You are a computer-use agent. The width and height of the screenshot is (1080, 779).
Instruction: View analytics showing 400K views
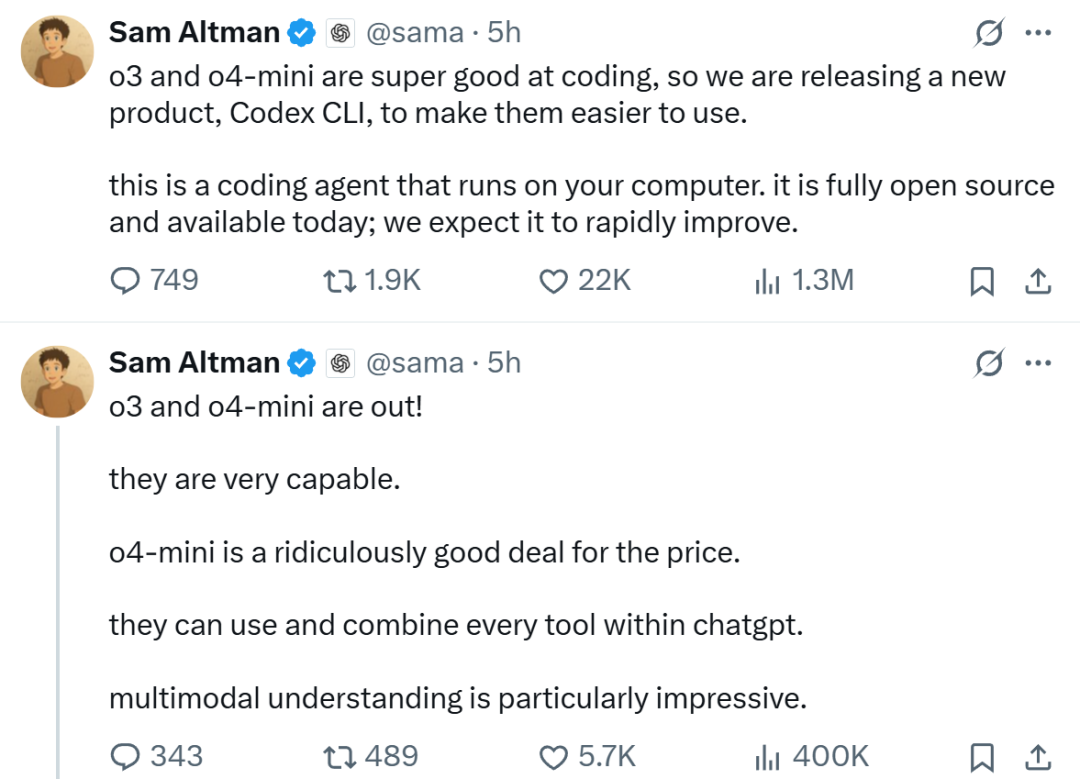click(x=811, y=756)
